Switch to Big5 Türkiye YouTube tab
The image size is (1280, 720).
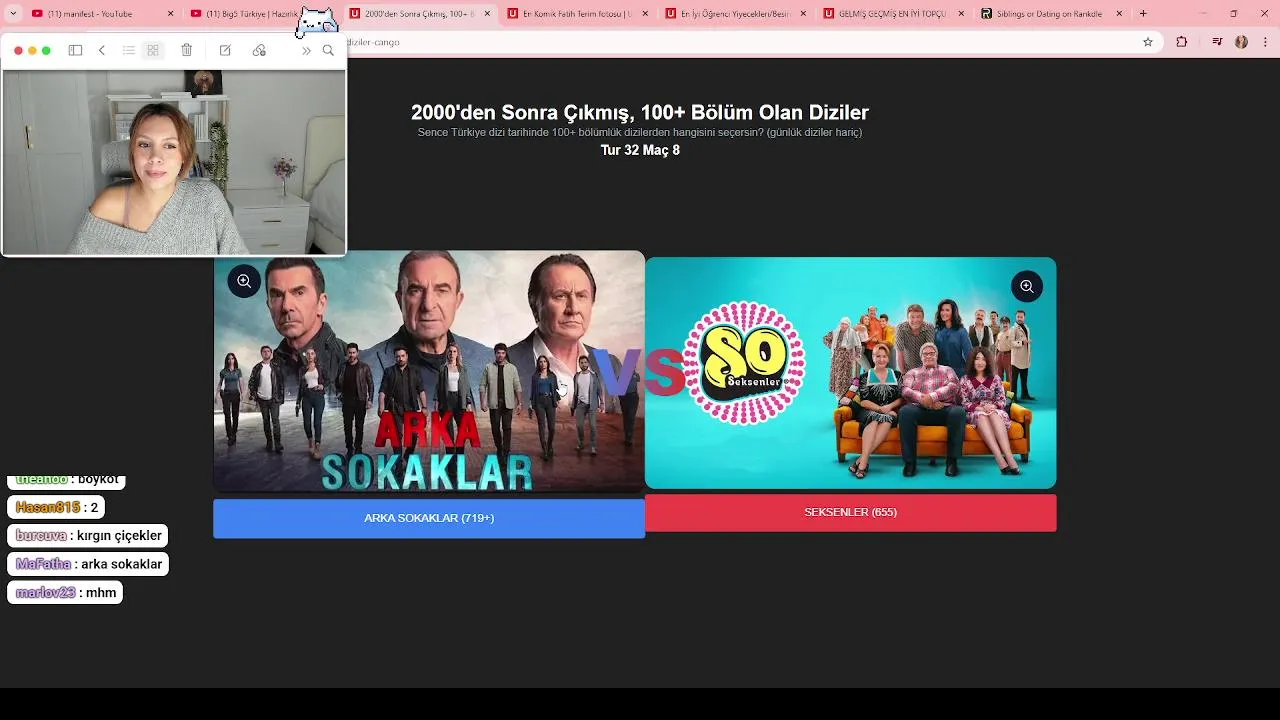click(x=243, y=14)
